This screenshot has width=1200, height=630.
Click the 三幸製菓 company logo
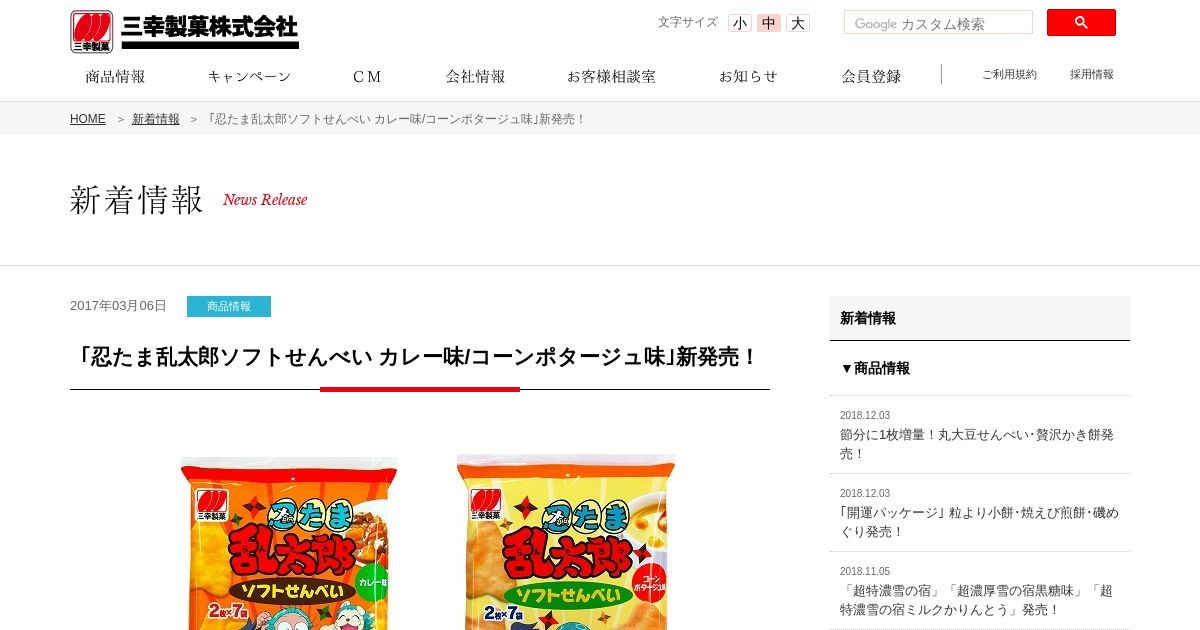[184, 31]
